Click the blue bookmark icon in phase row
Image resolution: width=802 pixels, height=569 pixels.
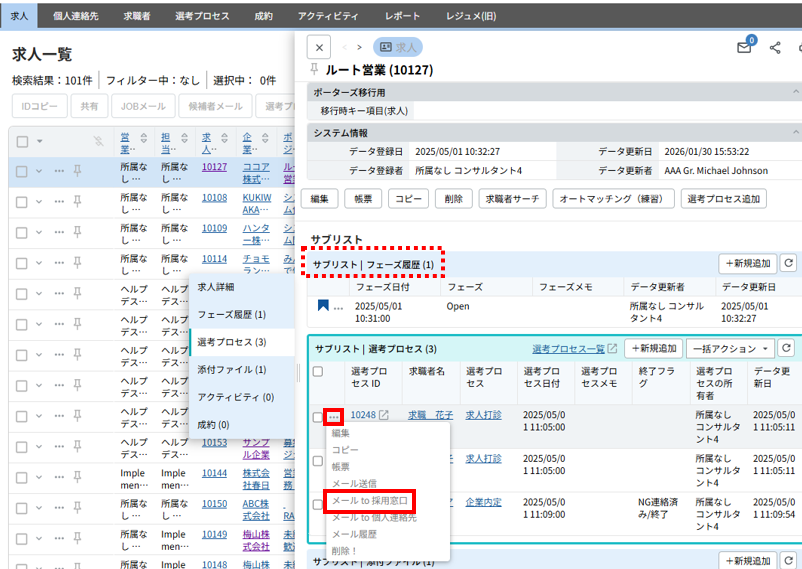[x=323, y=306]
